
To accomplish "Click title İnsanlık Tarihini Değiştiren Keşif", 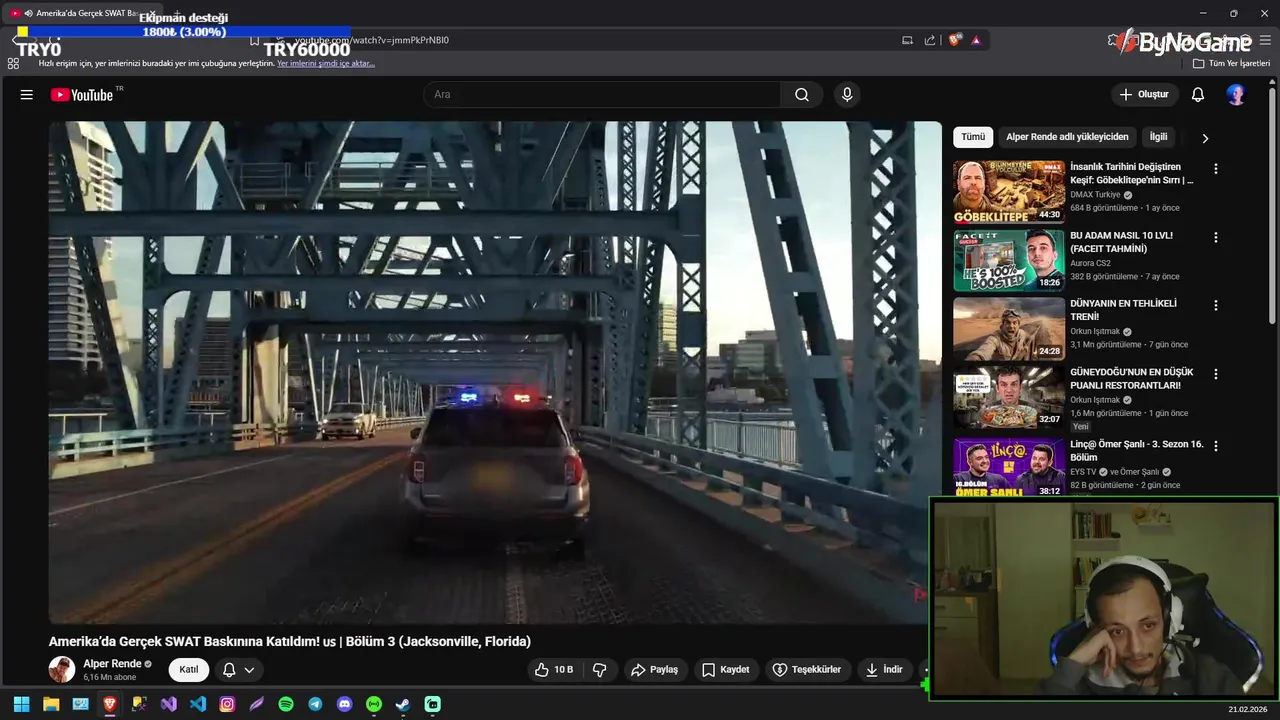I will pos(1132,173).
